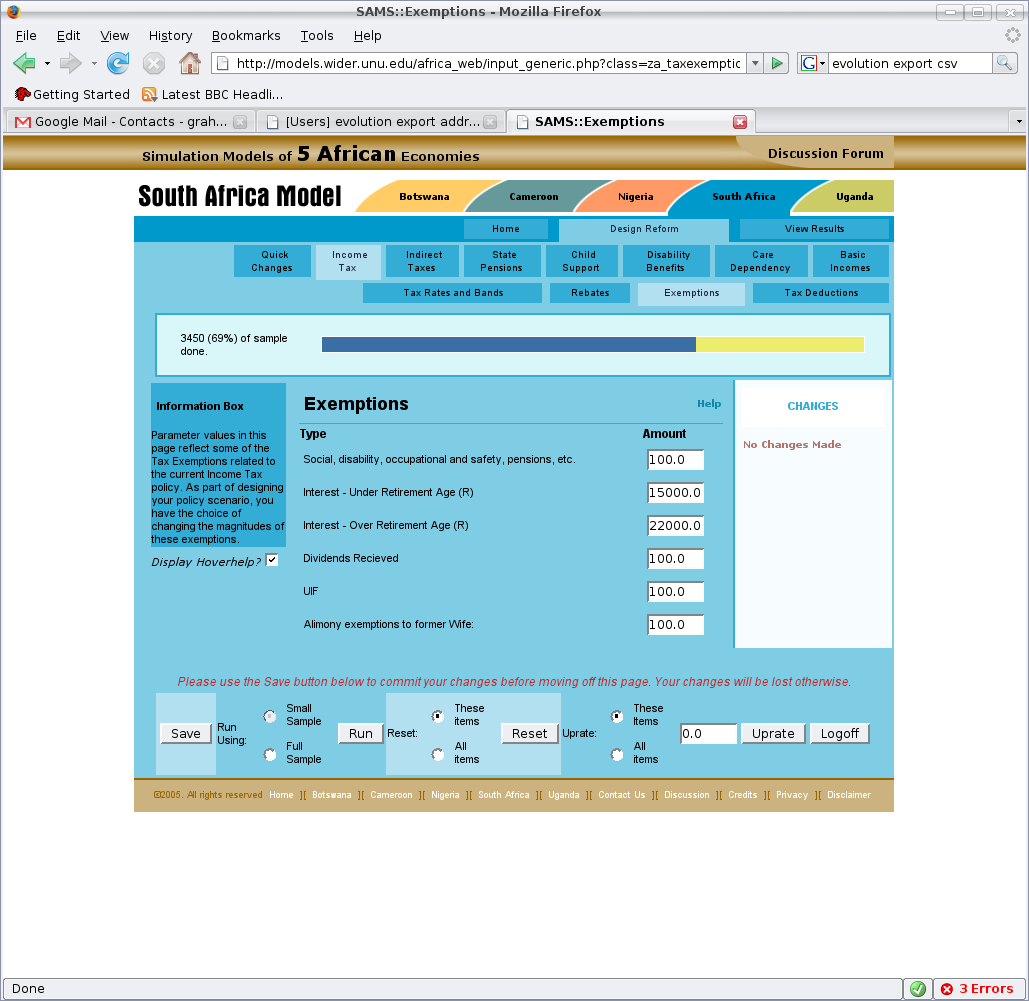
Task: Click the Home icon in toolbar
Action: (189, 63)
